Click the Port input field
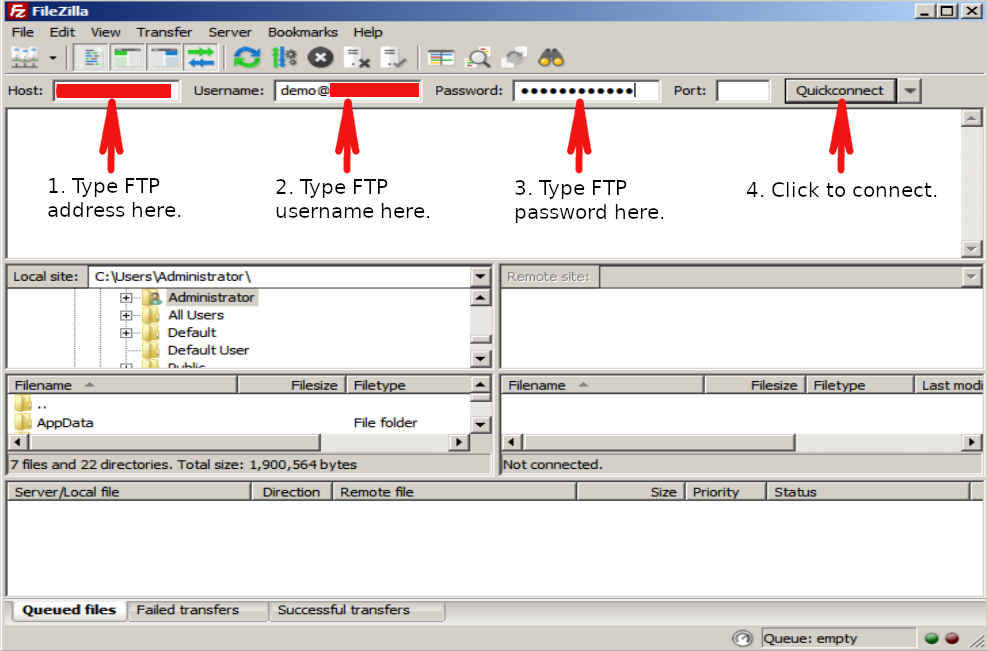988x651 pixels. tap(744, 91)
